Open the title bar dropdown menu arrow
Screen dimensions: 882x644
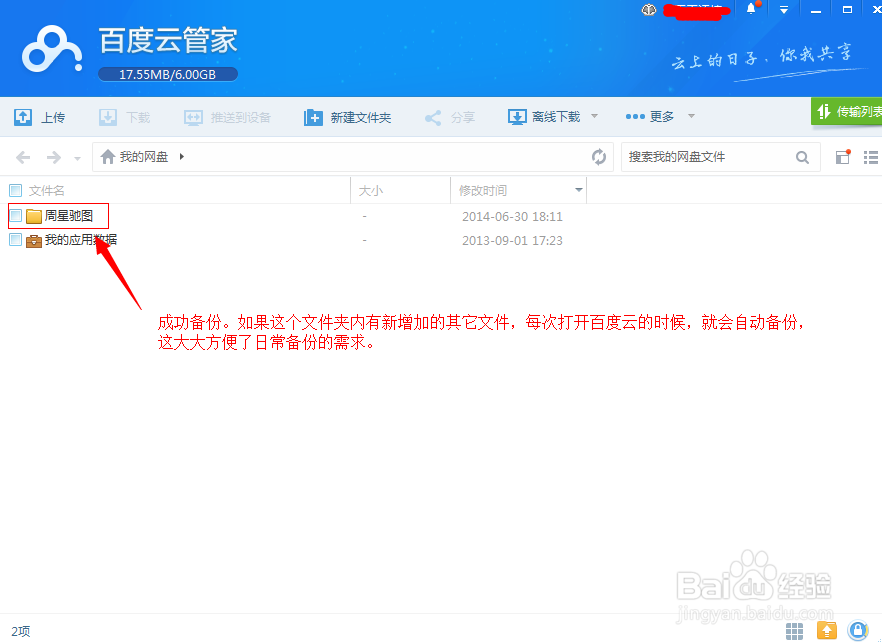tap(784, 10)
